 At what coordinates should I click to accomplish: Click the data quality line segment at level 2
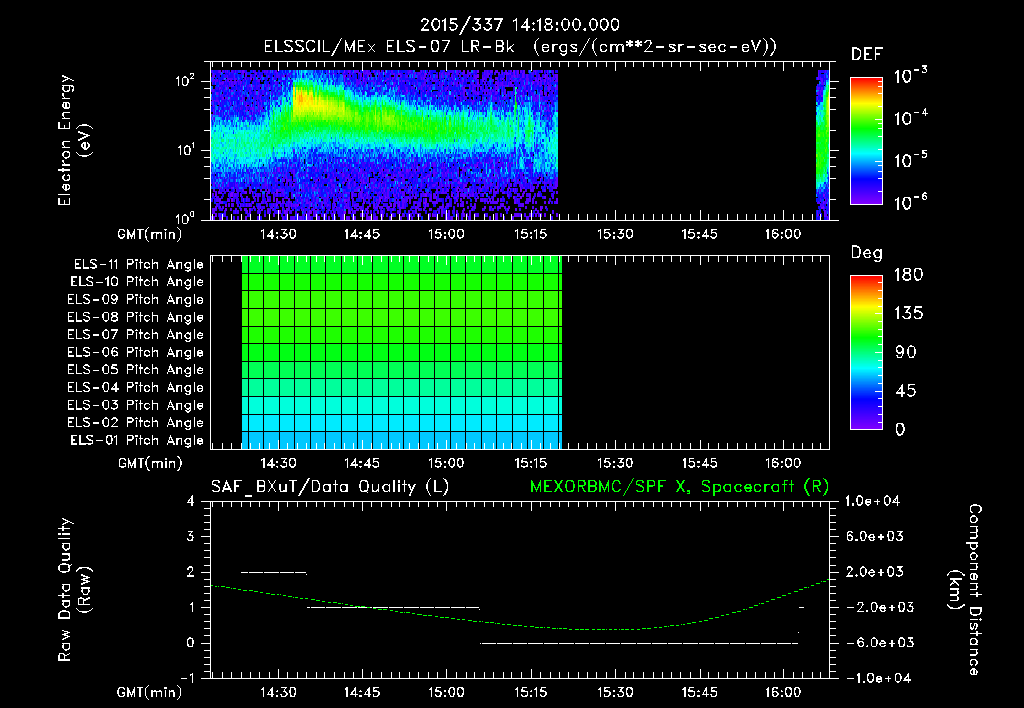[274, 573]
